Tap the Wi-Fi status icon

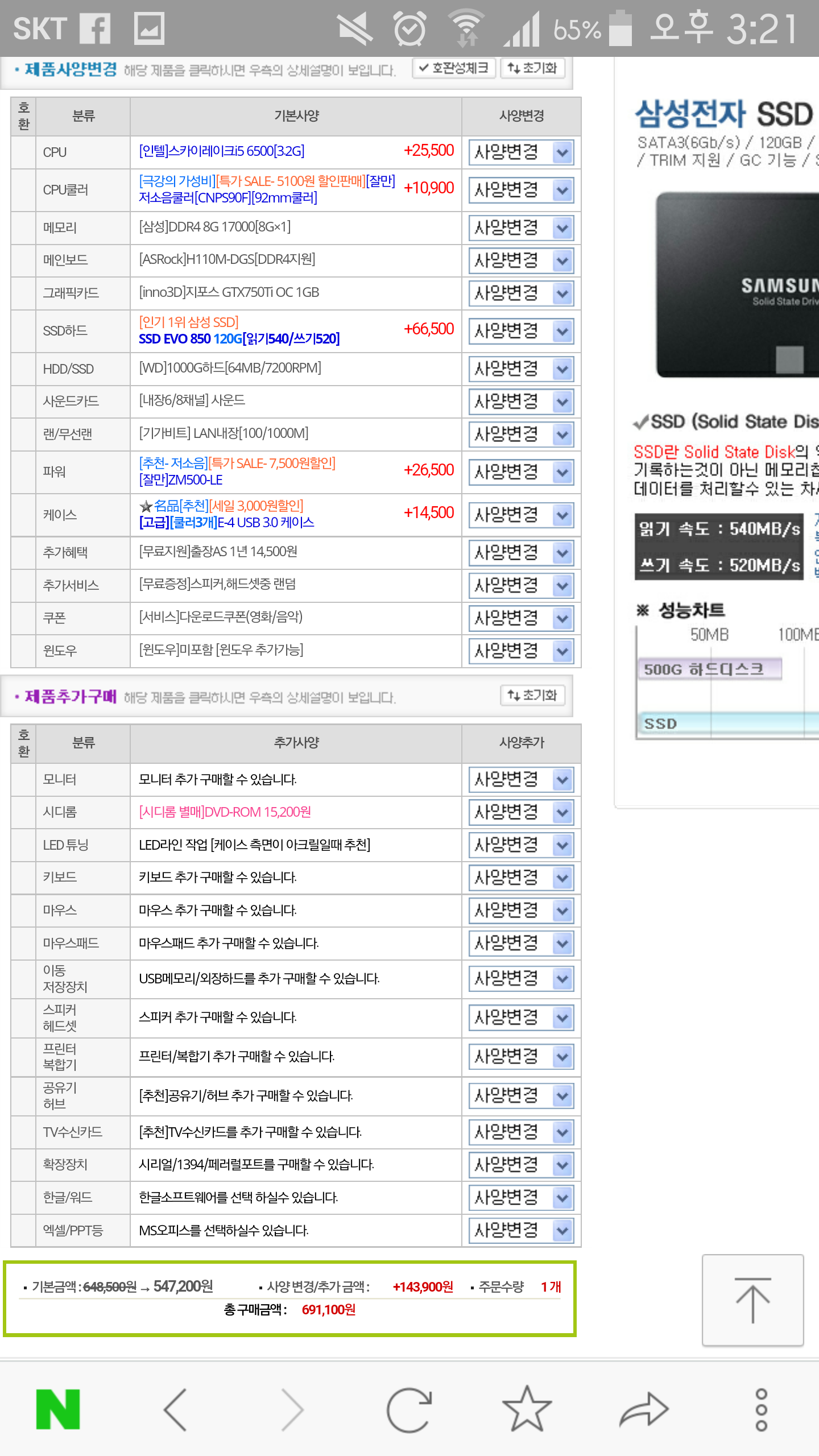(466, 28)
